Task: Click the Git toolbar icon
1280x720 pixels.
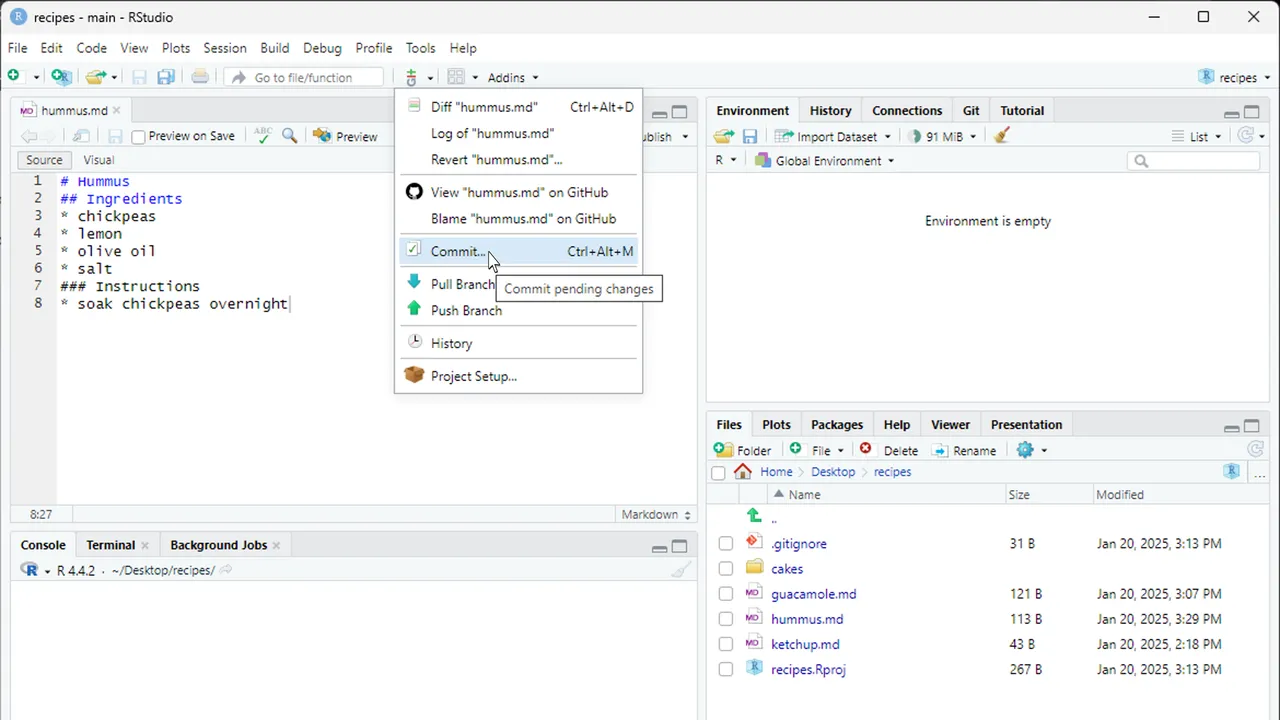Action: click(x=411, y=77)
